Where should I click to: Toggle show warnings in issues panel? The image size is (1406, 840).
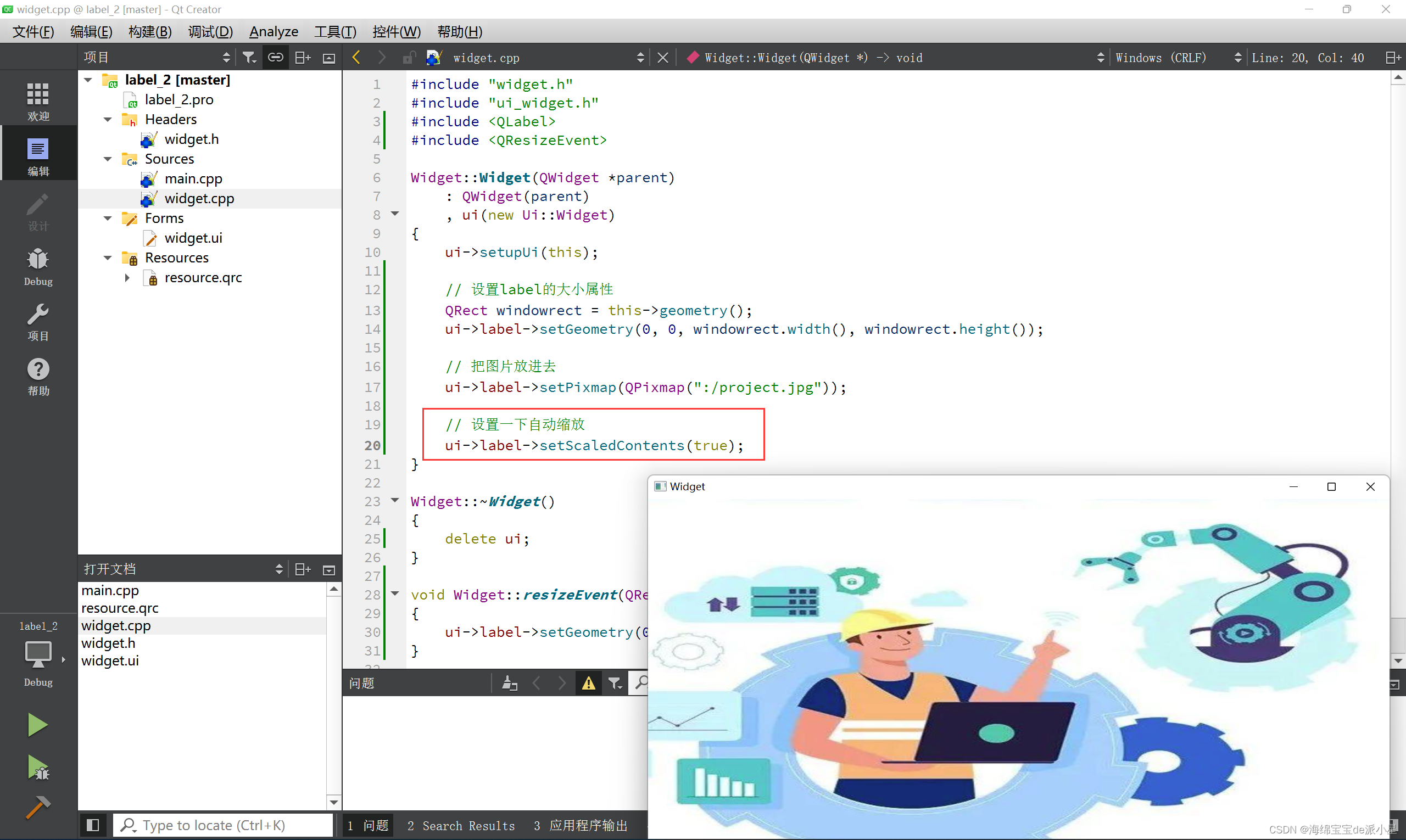click(x=589, y=683)
